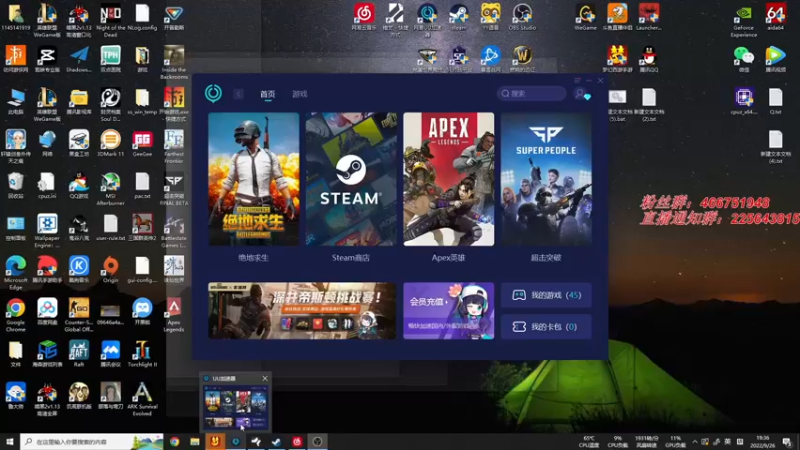Open the 腾讯视频 desktop icon
This screenshot has width=800, height=450.
(775, 59)
